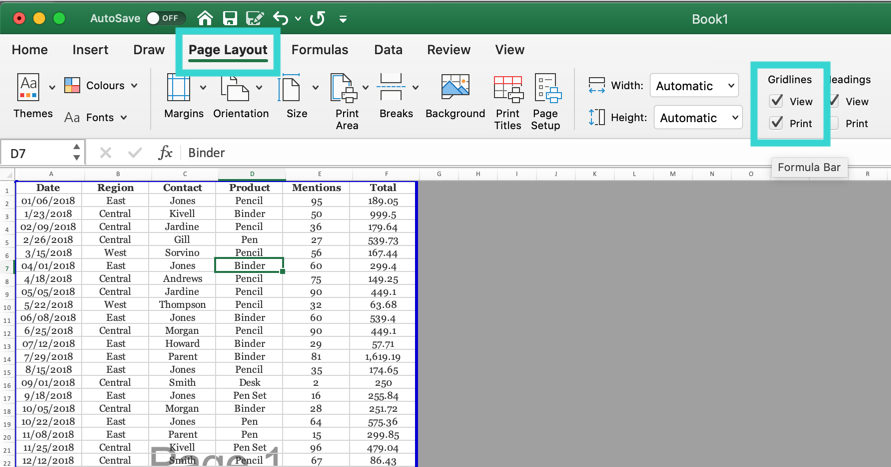Uncheck Gridlines Print checkbox
The width and height of the screenshot is (891, 467).
(x=776, y=123)
